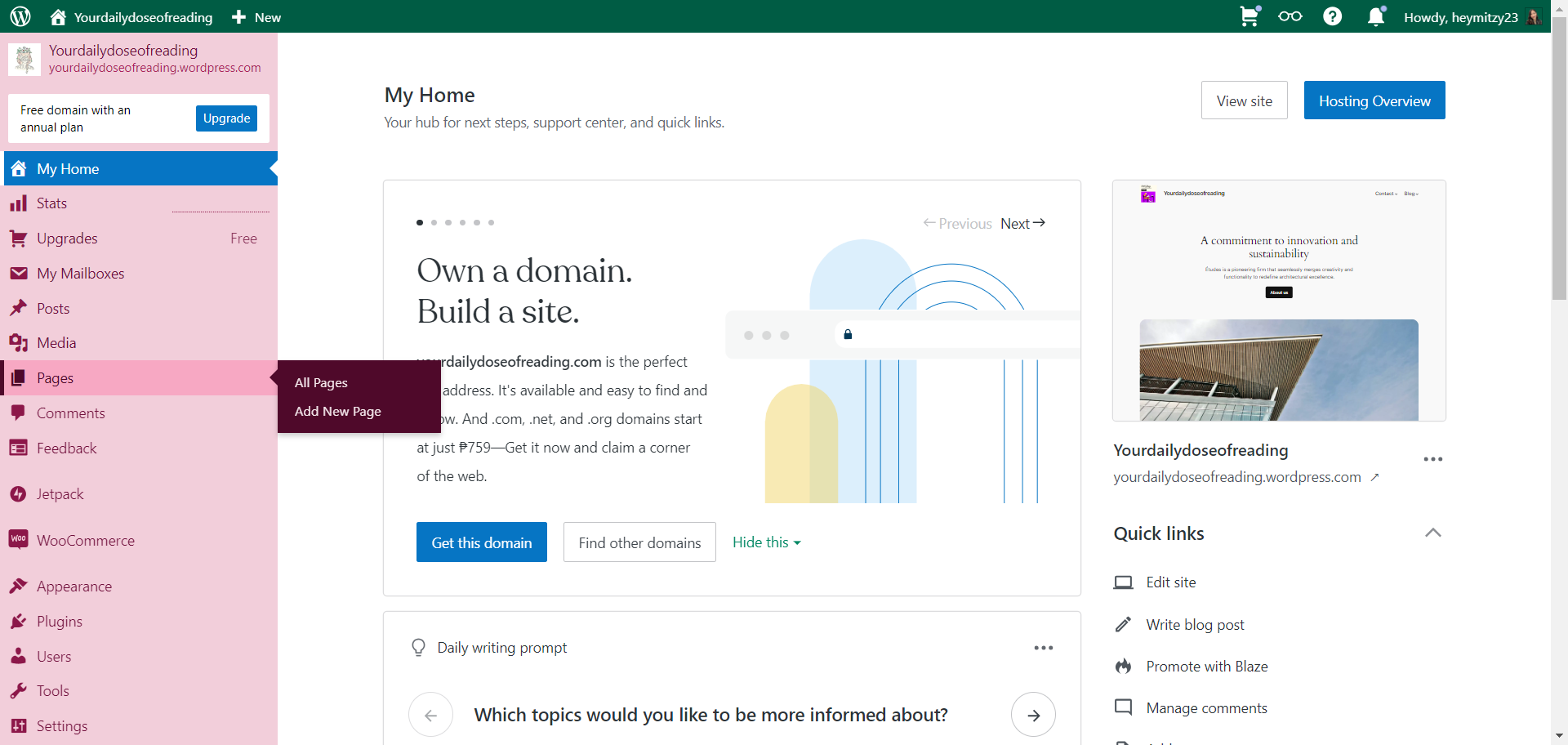This screenshot has width=1568, height=745.
Task: Open the Settings sidebar item
Action: [x=140, y=726]
